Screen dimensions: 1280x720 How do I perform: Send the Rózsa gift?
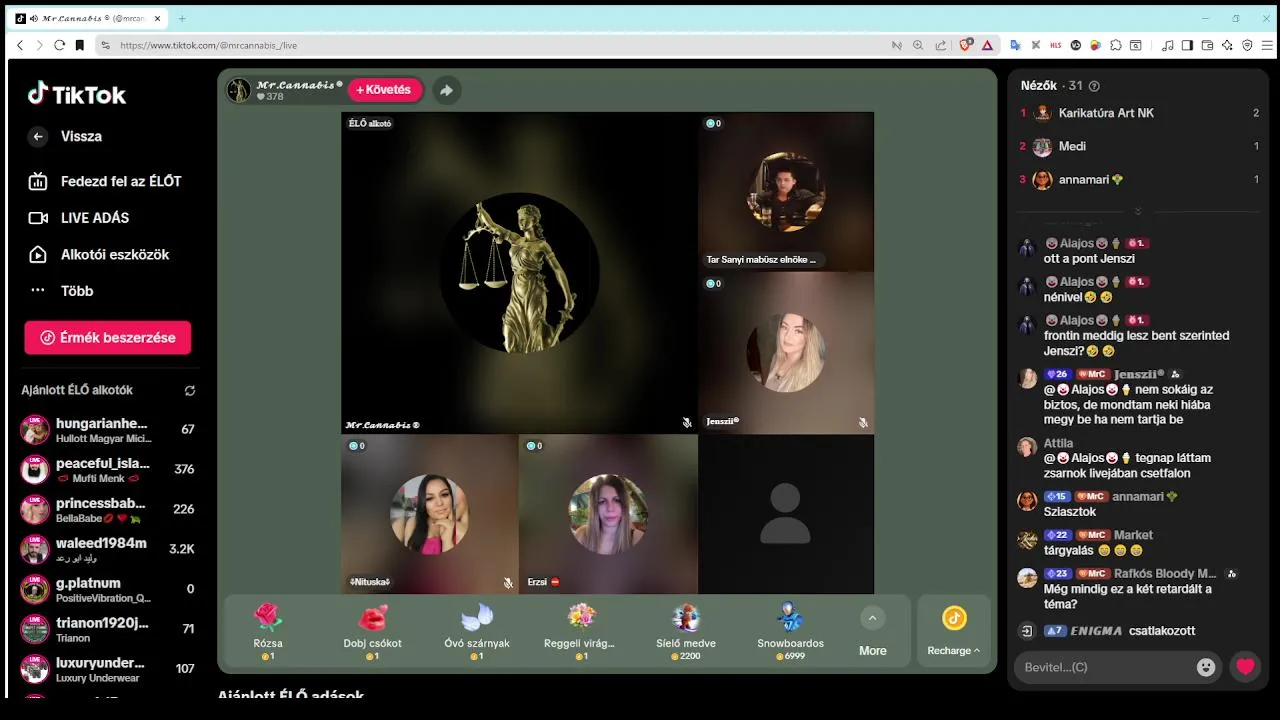click(x=268, y=631)
